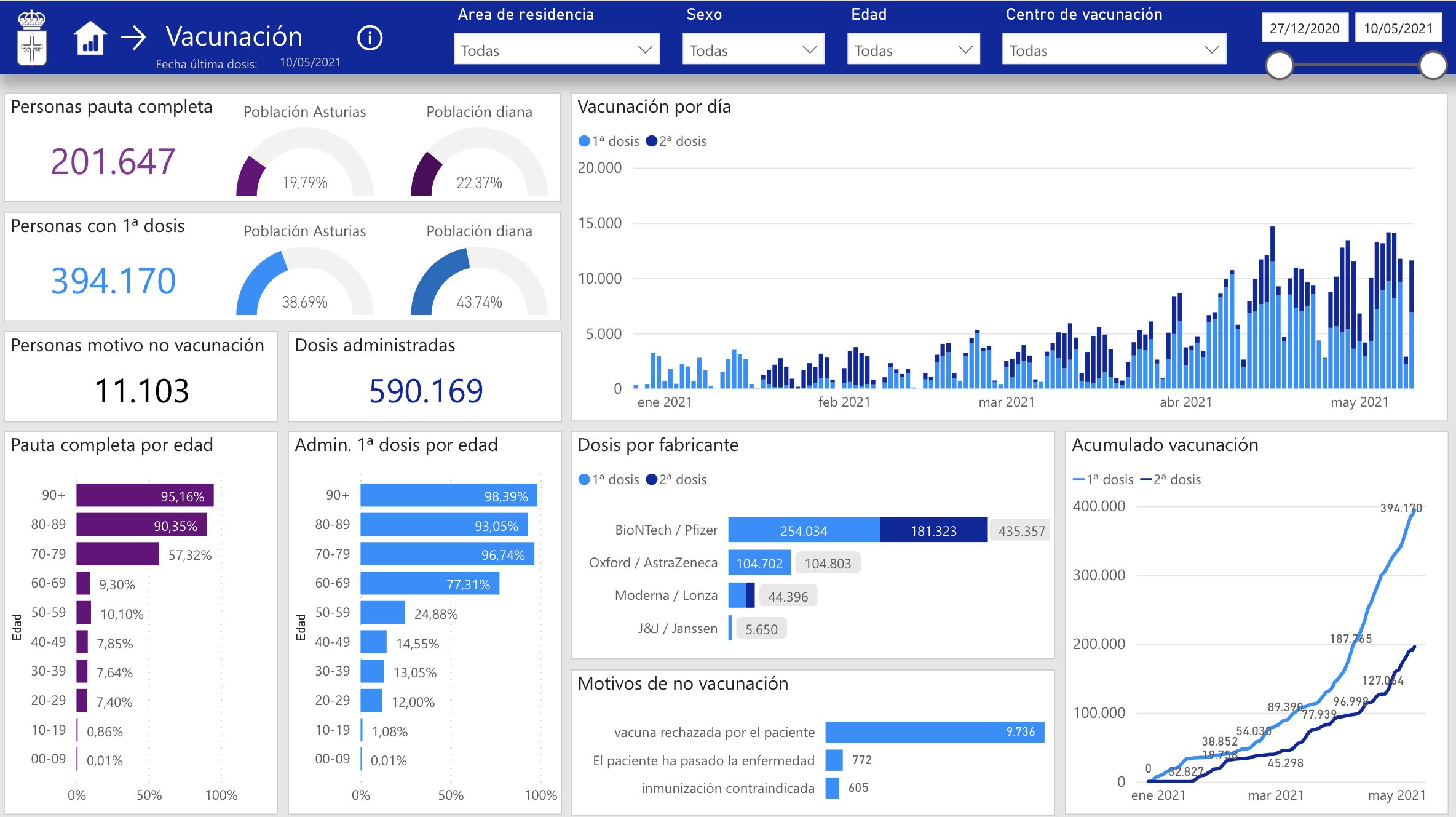Viewport: 1456px width, 817px height.
Task: Select the 80-89 bar showing 90,35%
Action: coord(141,525)
